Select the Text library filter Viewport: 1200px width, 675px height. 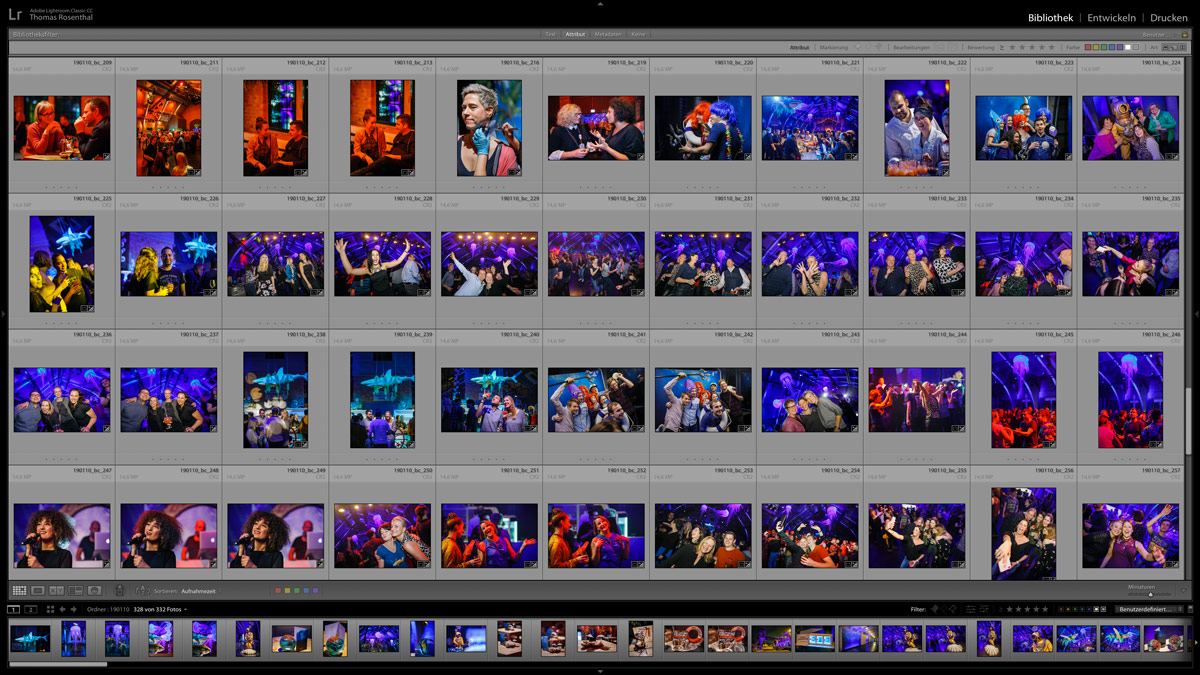550,34
